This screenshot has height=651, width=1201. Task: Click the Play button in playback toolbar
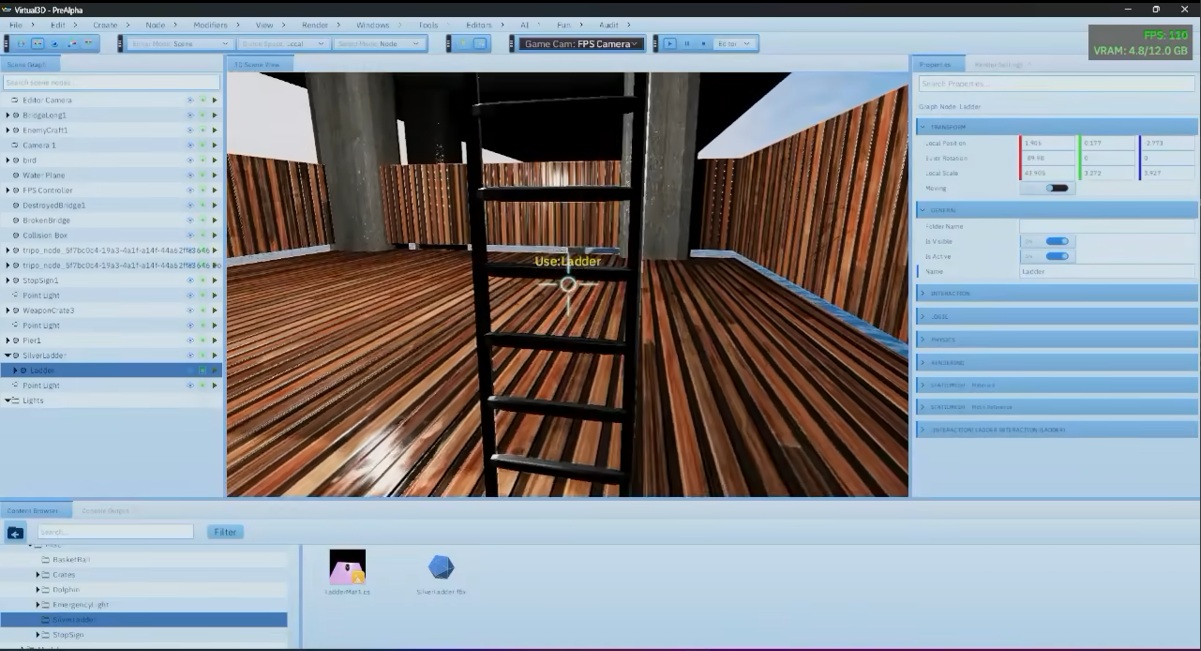click(x=671, y=44)
